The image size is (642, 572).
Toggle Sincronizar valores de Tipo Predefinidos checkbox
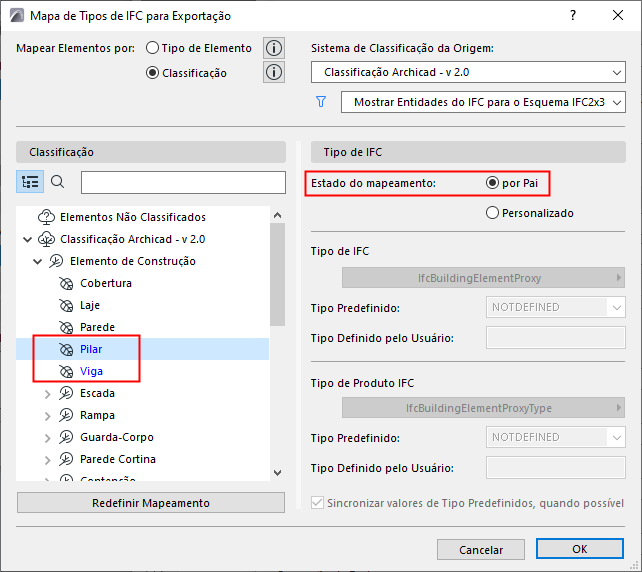[x=317, y=503]
